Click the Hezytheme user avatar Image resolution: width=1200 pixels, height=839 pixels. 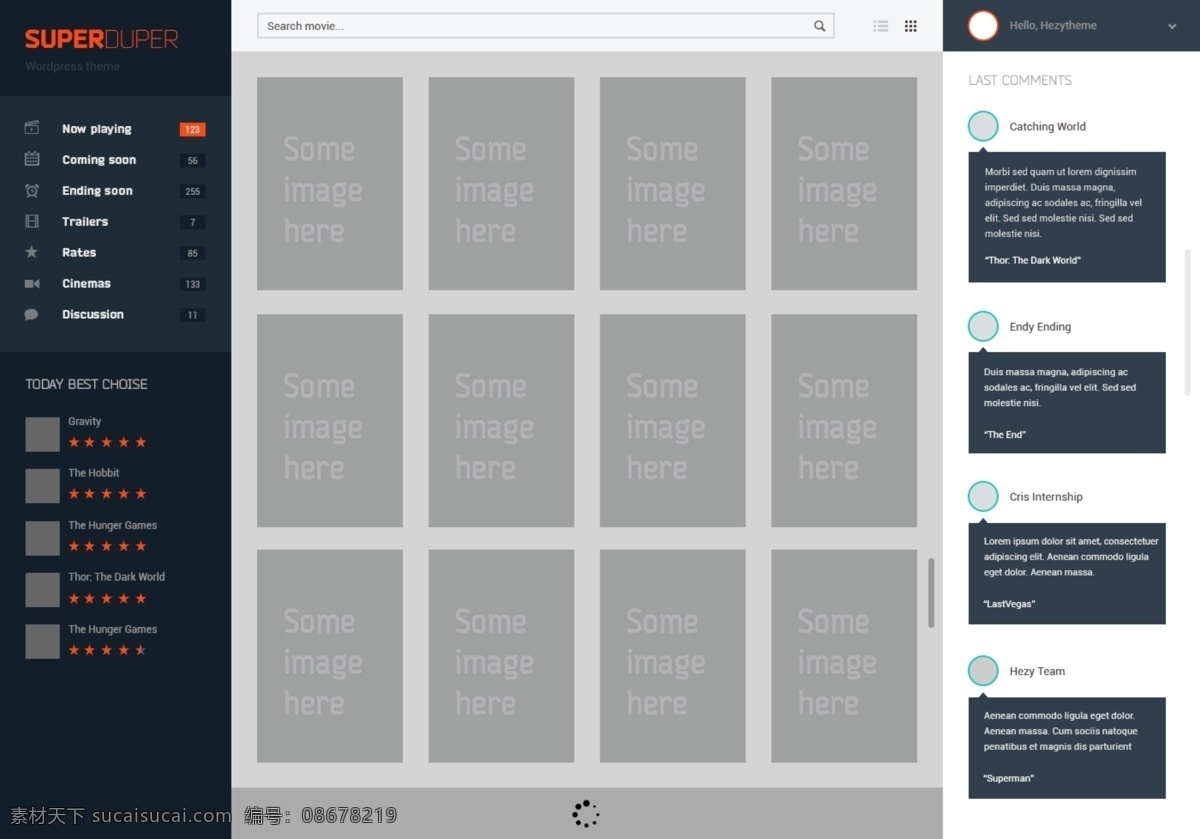tap(983, 26)
